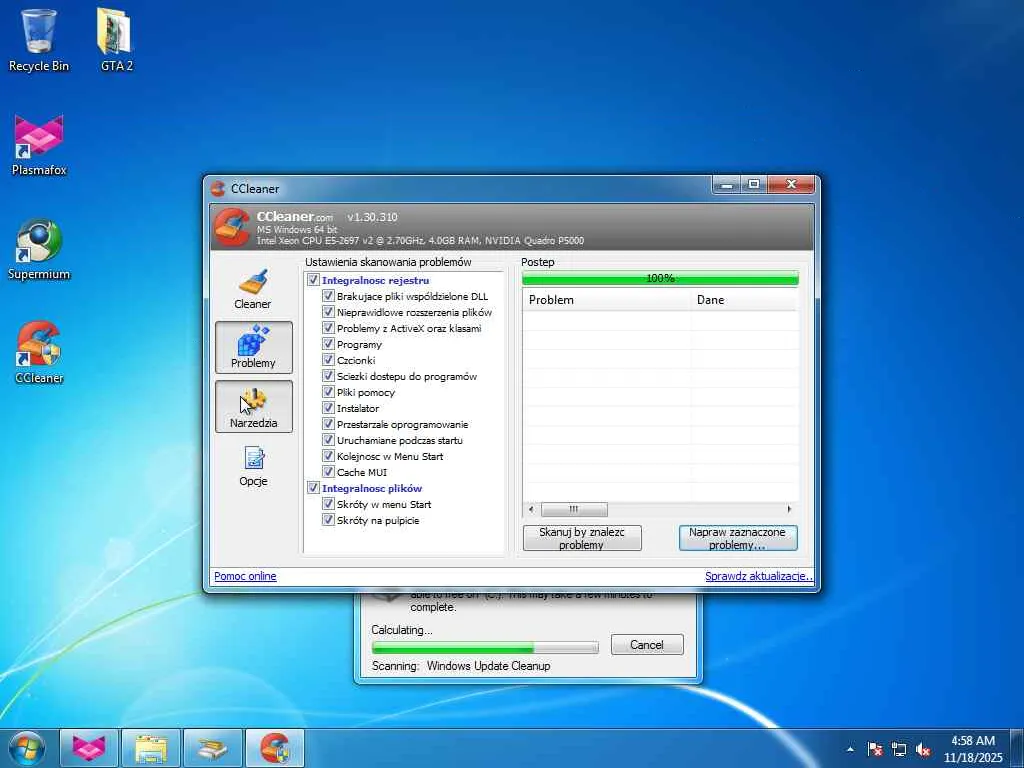Select the Plasmafox desktop shortcut
This screenshot has height=768, width=1024.
pyautogui.click(x=39, y=145)
